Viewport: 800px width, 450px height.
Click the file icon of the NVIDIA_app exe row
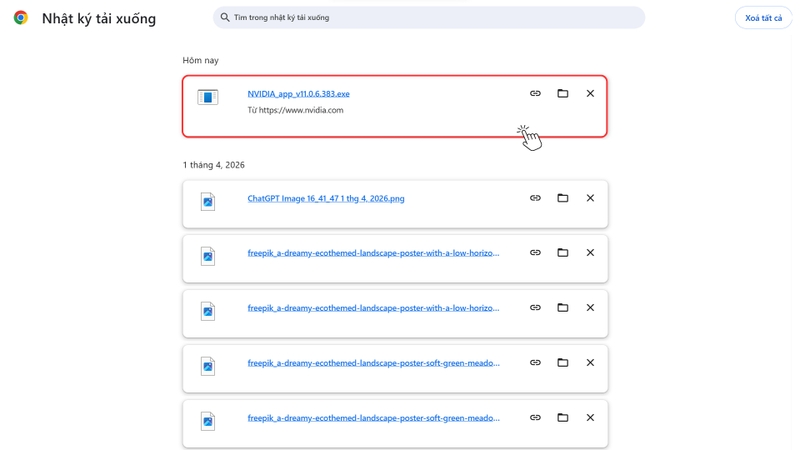(208, 97)
